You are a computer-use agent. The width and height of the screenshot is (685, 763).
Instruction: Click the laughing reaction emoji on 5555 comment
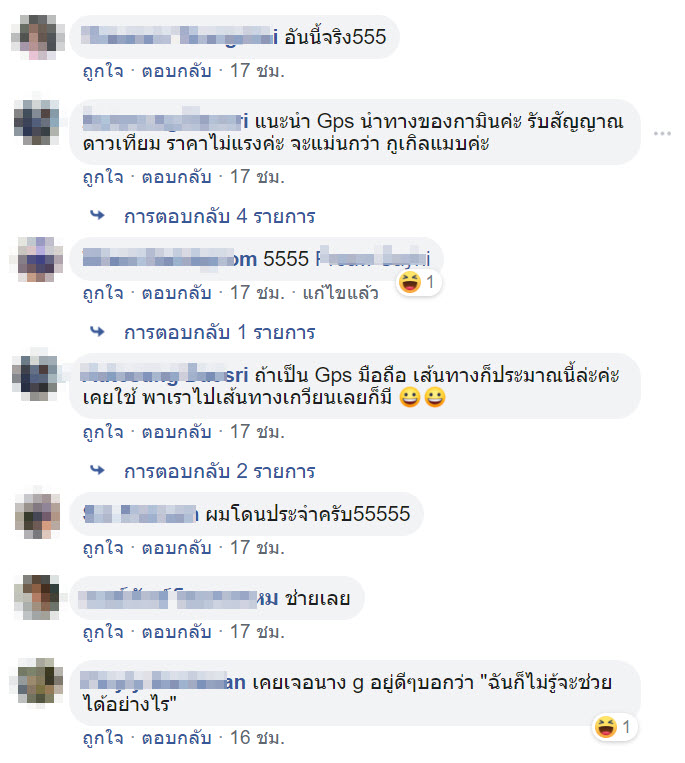[x=410, y=282]
